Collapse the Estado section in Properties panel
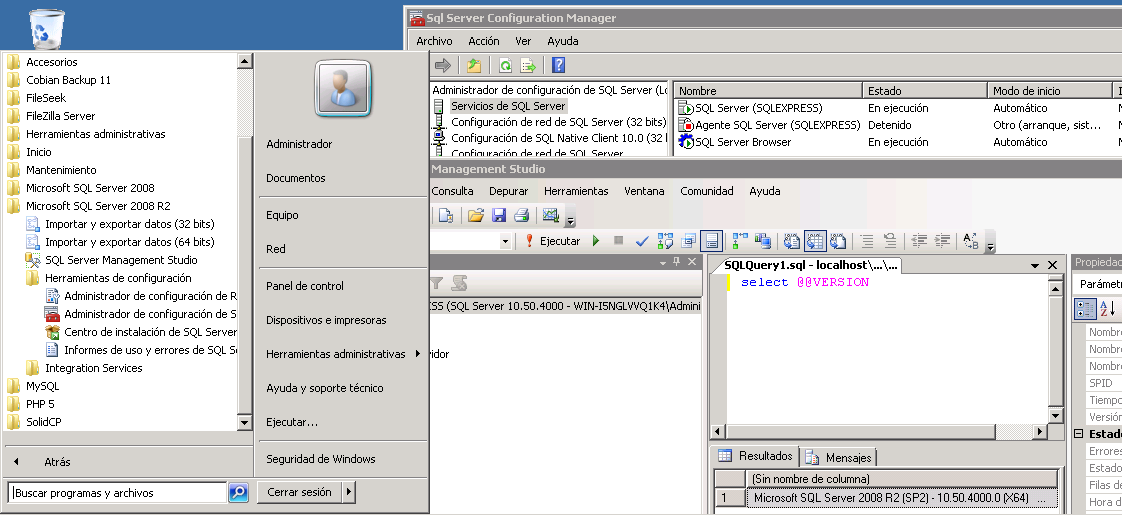This screenshot has width=1122, height=515. click(x=1078, y=434)
